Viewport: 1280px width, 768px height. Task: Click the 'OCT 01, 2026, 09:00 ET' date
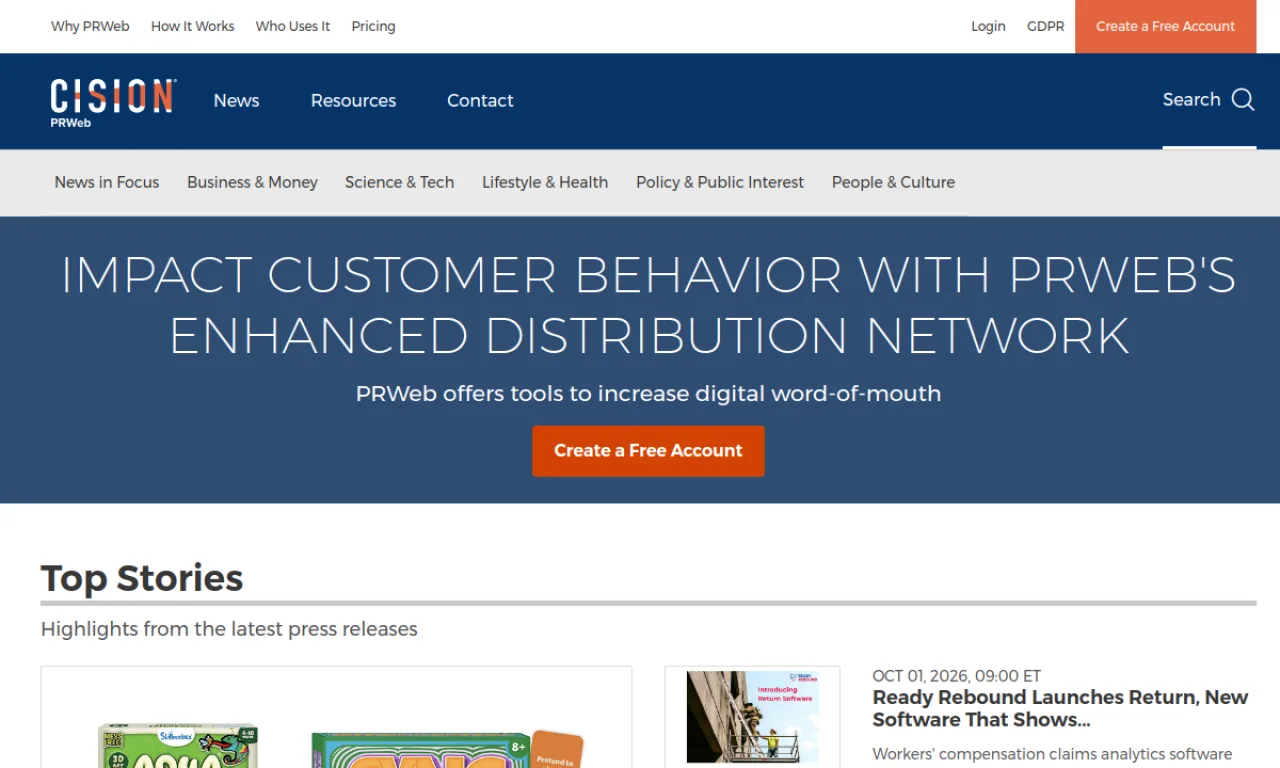coord(957,676)
